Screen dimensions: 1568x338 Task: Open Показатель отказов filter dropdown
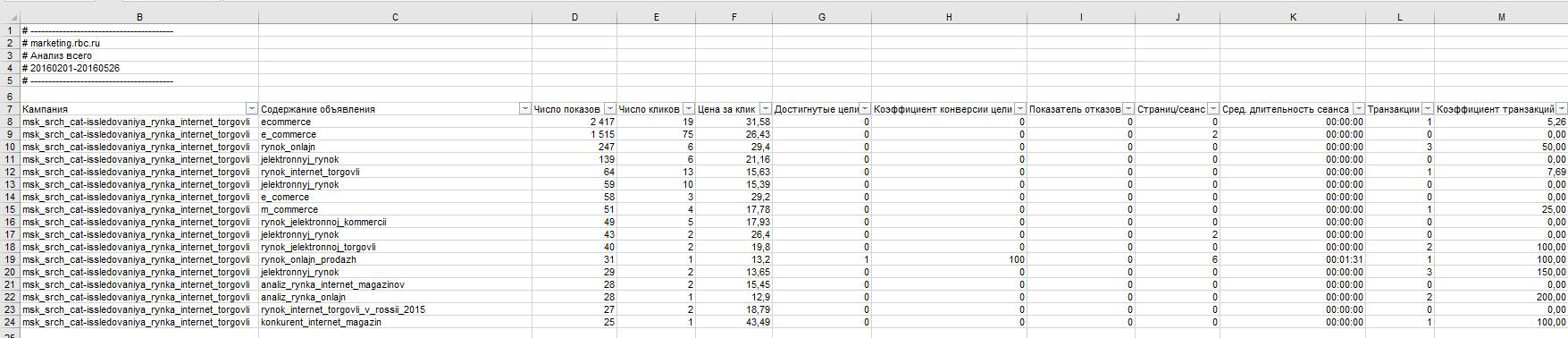point(1128,109)
